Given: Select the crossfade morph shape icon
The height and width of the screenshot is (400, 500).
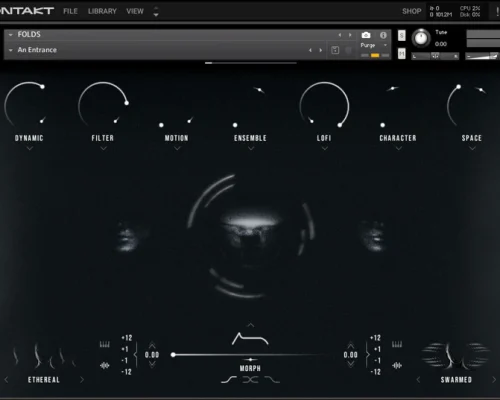Looking at the screenshot, I should [x=250, y=380].
